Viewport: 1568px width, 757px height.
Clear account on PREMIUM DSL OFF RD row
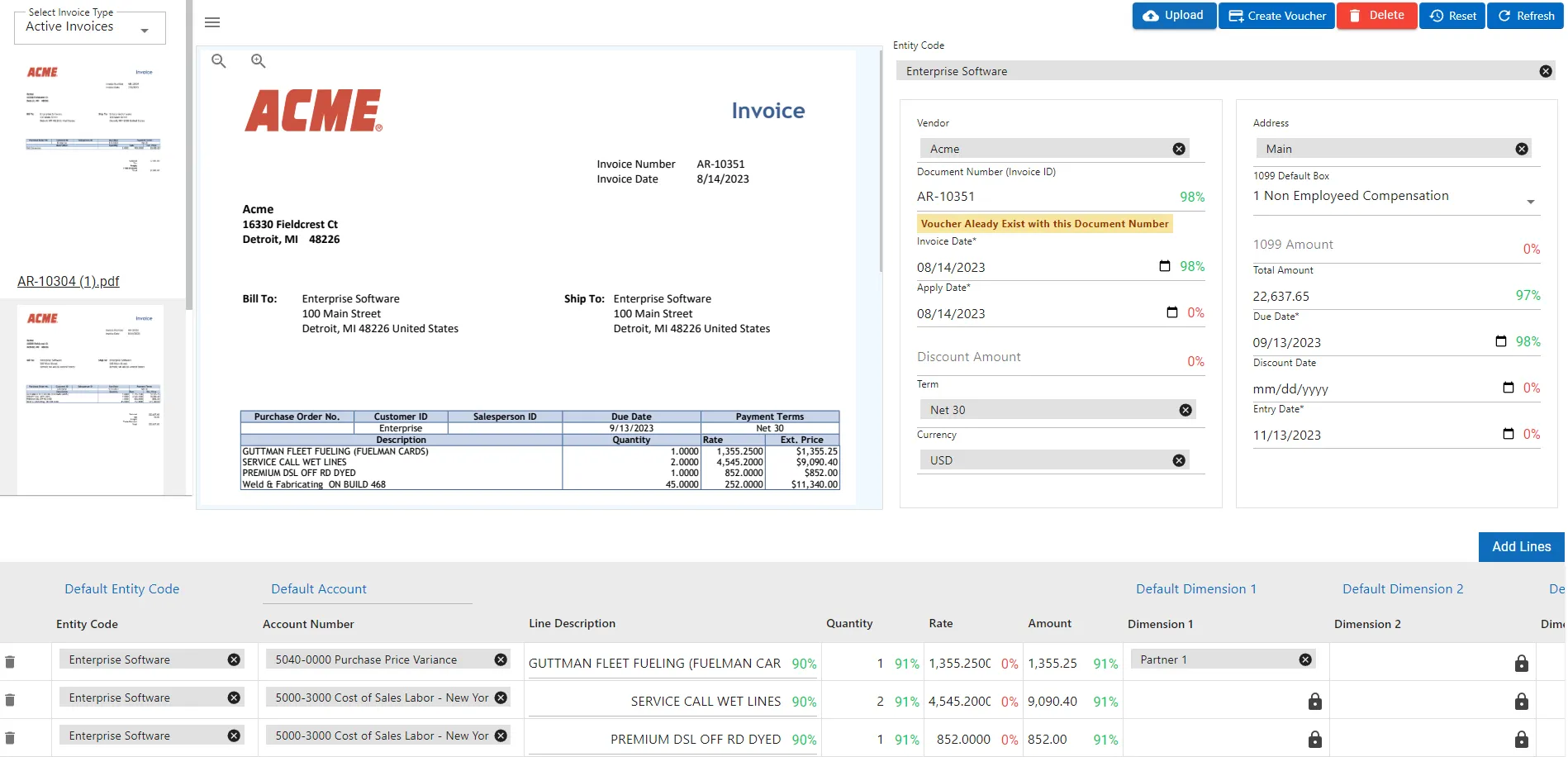[501, 736]
